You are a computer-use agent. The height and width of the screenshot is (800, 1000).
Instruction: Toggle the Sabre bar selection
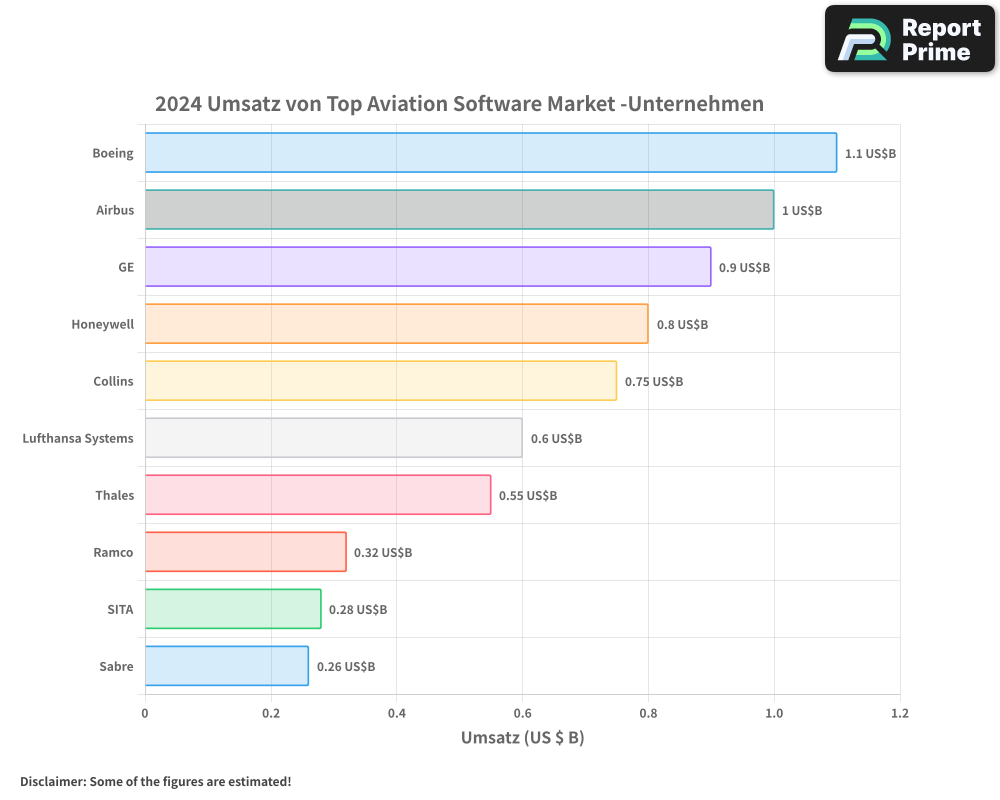tap(225, 666)
